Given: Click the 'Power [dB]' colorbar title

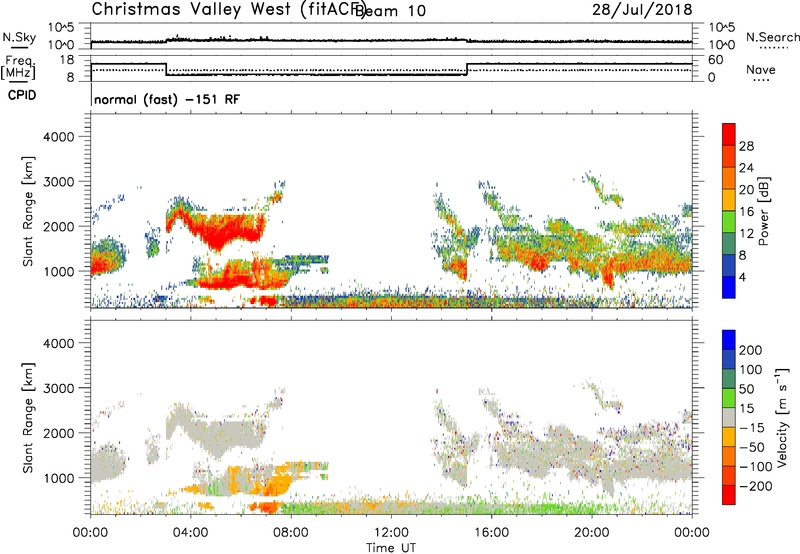Looking at the screenshot, I should click(763, 211).
